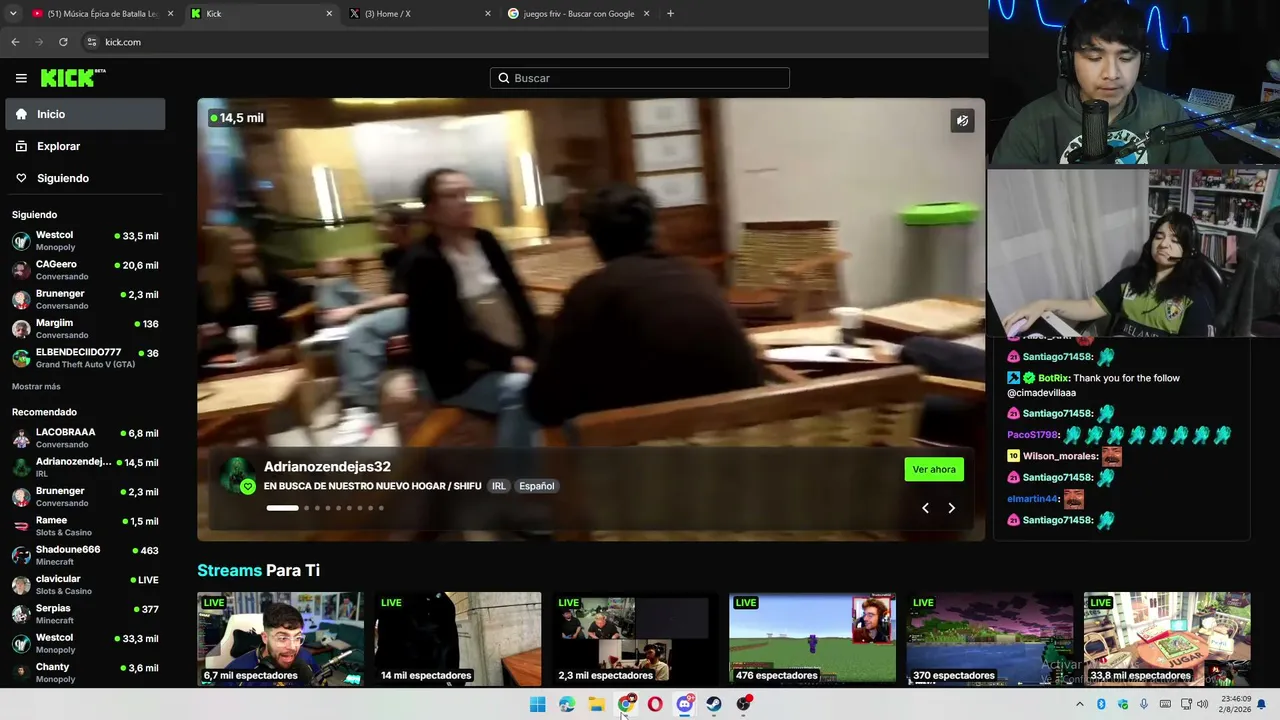Screen dimensions: 1280x720
Task: Open Chanty Monopoly channel
Action: point(85,672)
